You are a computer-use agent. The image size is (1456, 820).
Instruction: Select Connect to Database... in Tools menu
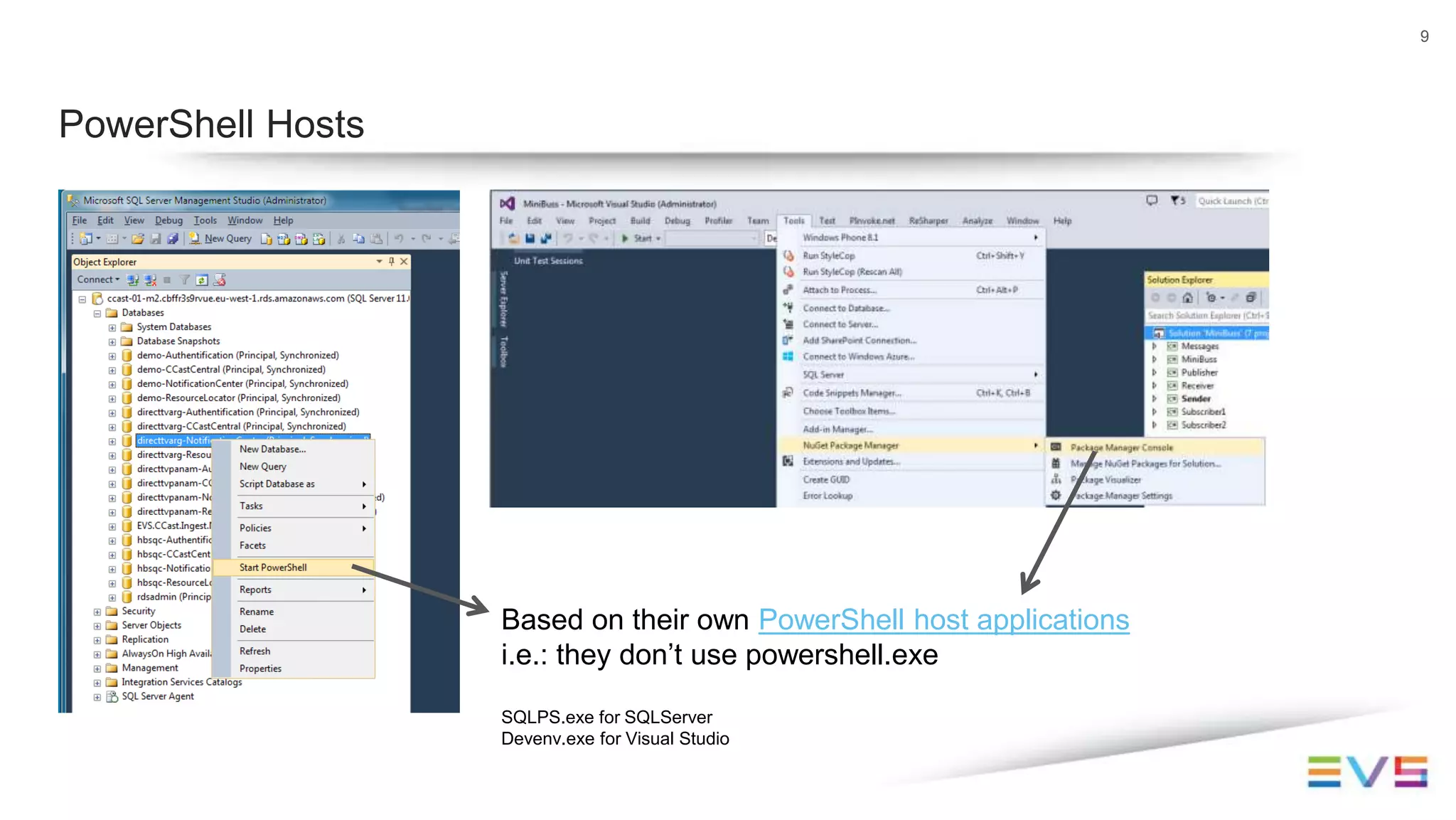[x=912, y=309]
